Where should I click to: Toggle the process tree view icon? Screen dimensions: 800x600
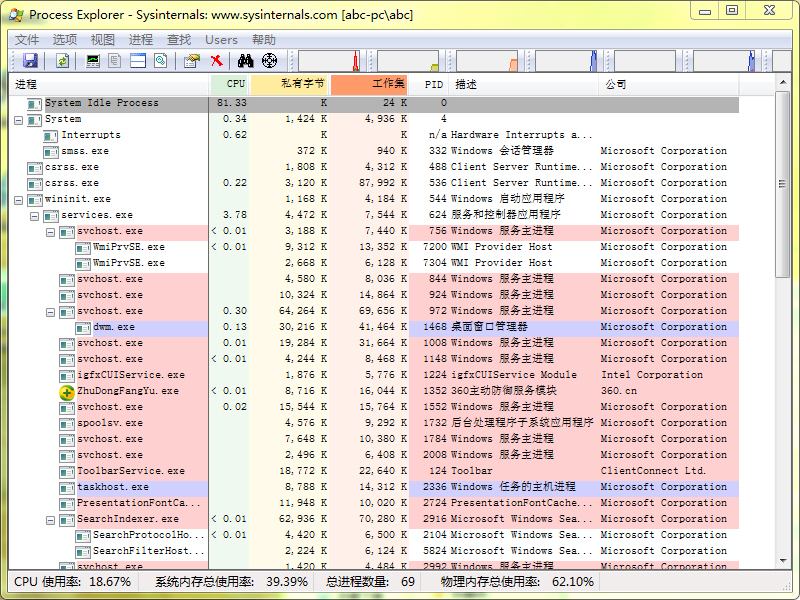coord(115,61)
